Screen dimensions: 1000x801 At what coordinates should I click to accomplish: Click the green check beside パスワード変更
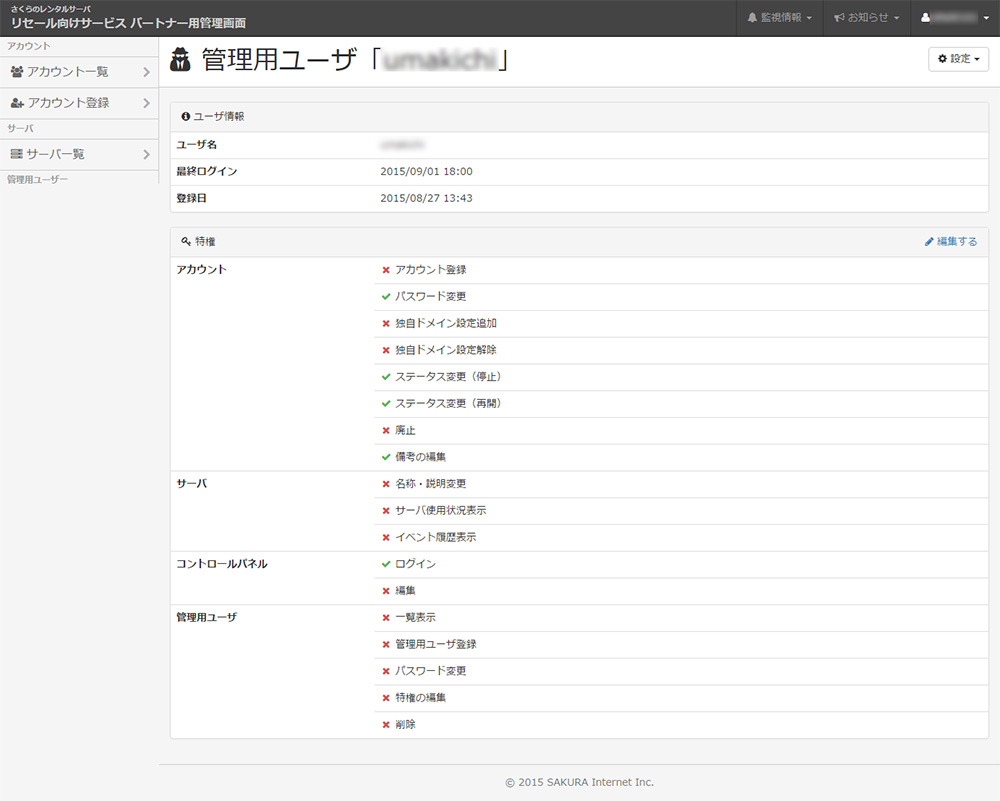pos(386,297)
